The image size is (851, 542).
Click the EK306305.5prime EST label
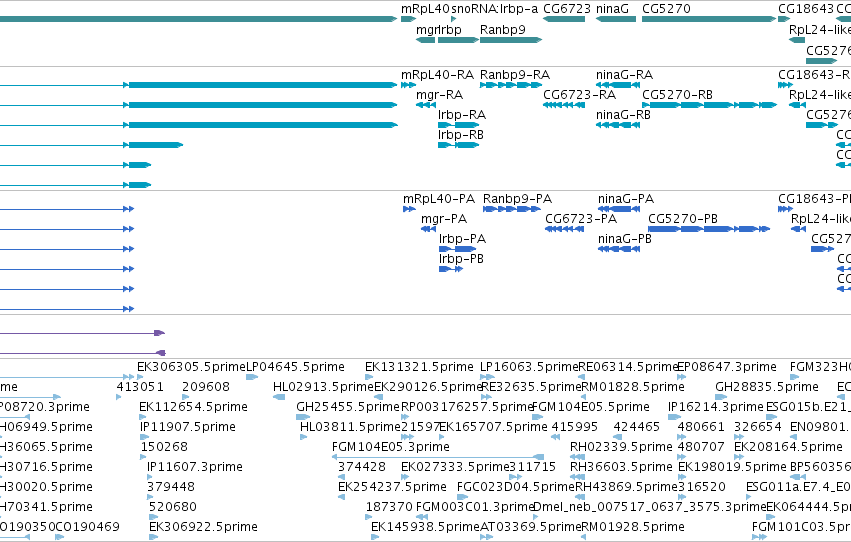[x=192, y=367]
